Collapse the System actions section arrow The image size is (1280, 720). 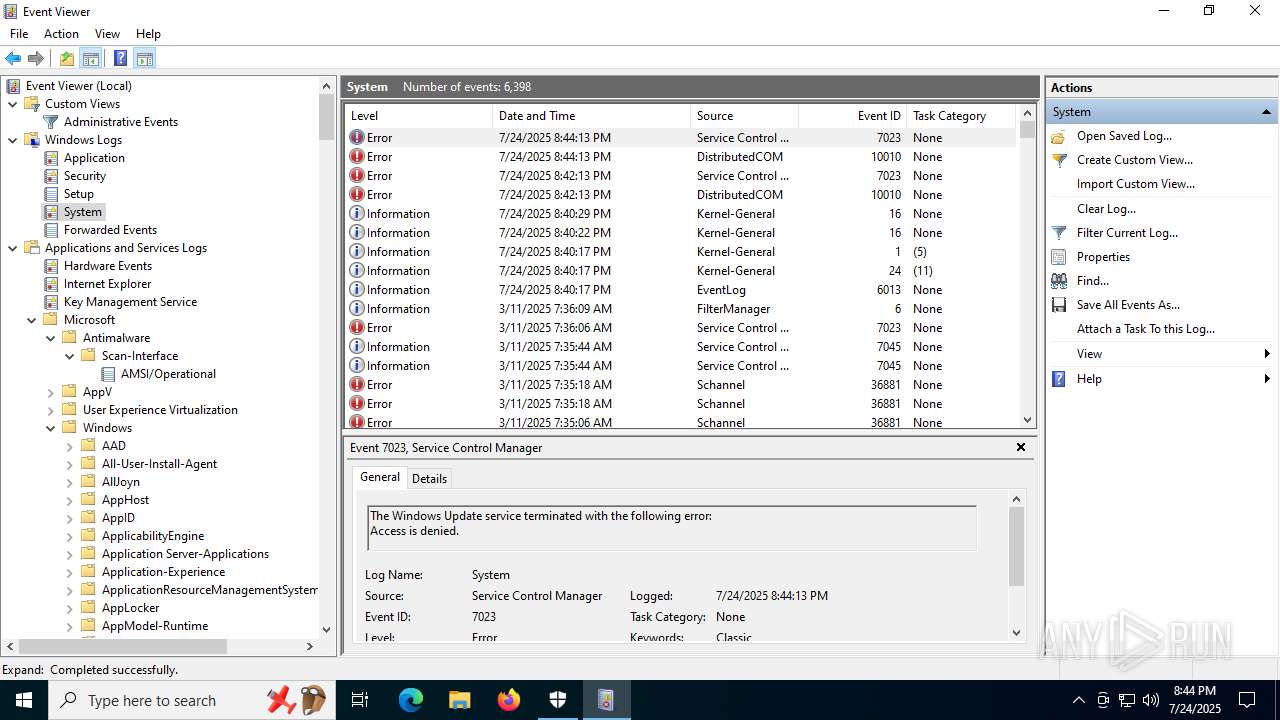1266,112
